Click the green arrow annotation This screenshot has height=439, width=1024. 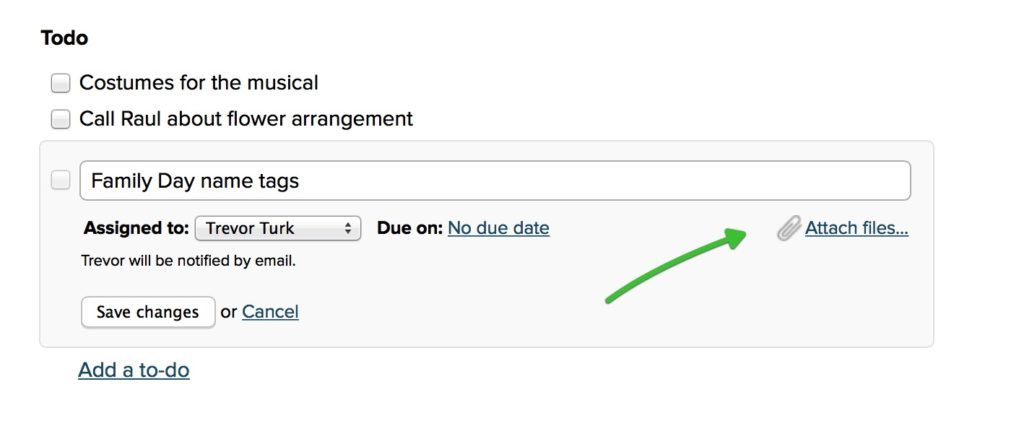pos(676,266)
